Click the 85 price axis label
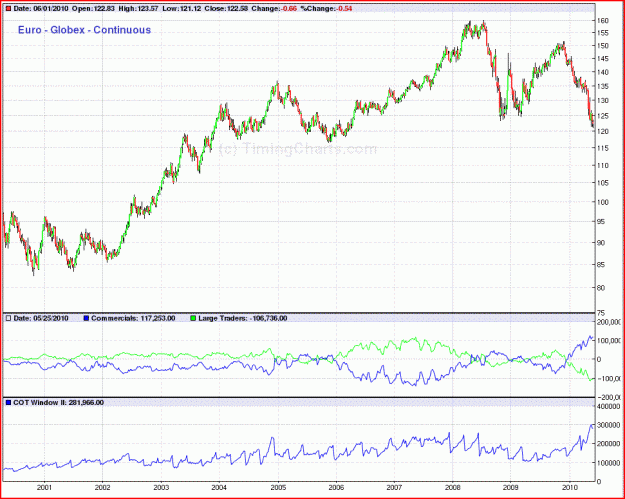The image size is (625, 499). pyautogui.click(x=601, y=264)
